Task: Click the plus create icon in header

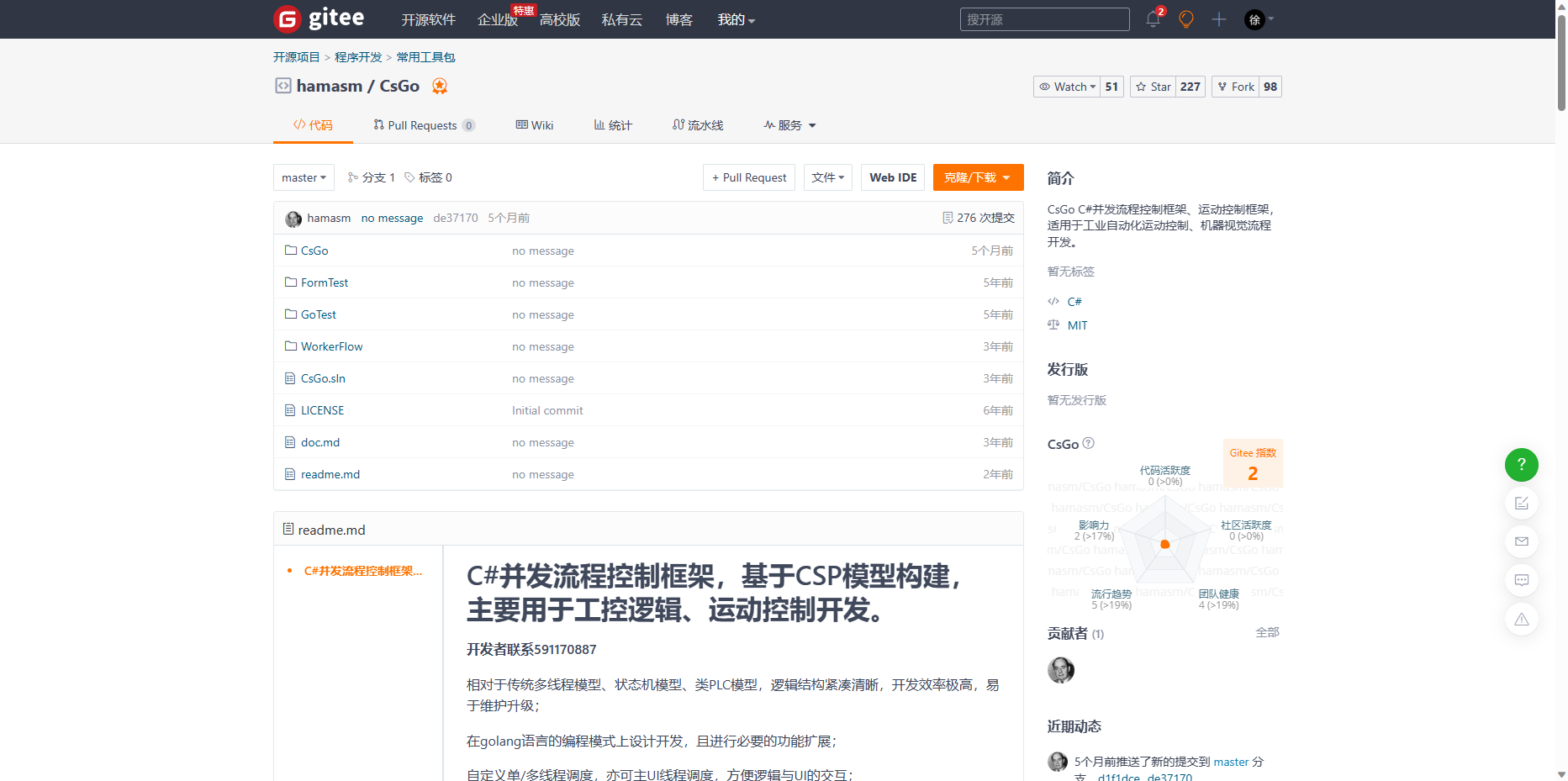Action: click(1219, 19)
